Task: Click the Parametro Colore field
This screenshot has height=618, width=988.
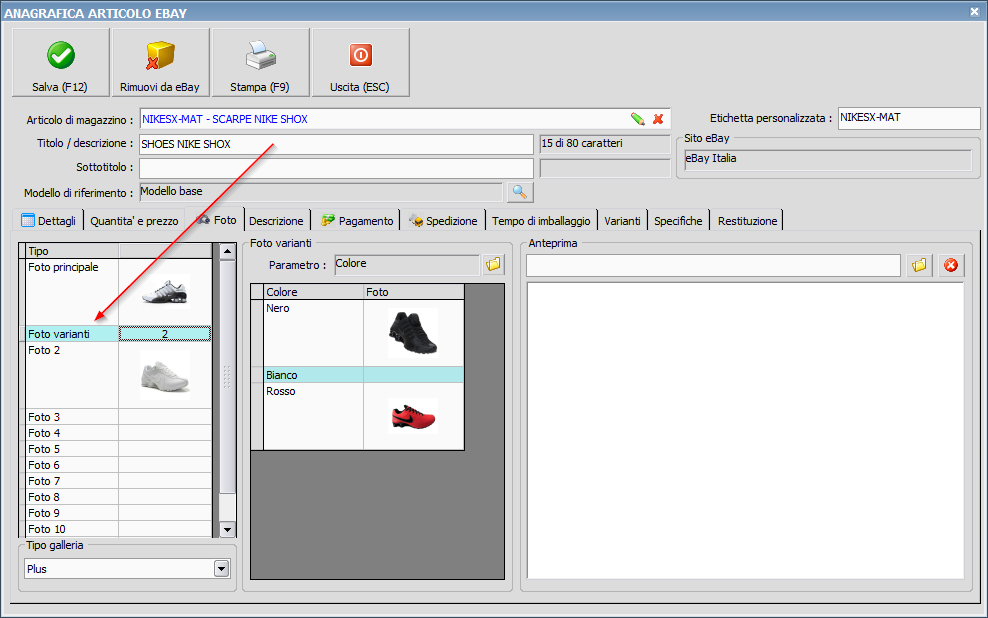Action: point(407,265)
